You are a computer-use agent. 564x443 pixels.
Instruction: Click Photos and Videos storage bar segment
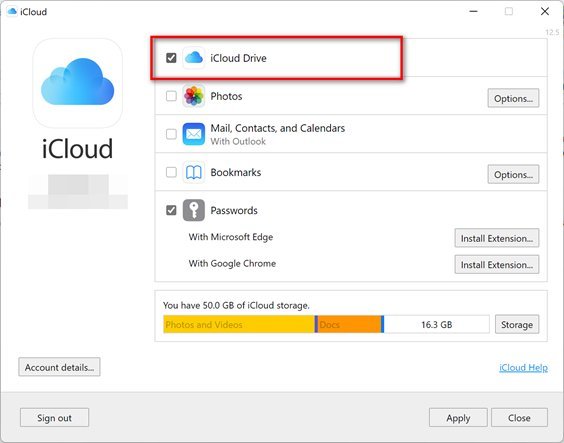(239, 324)
